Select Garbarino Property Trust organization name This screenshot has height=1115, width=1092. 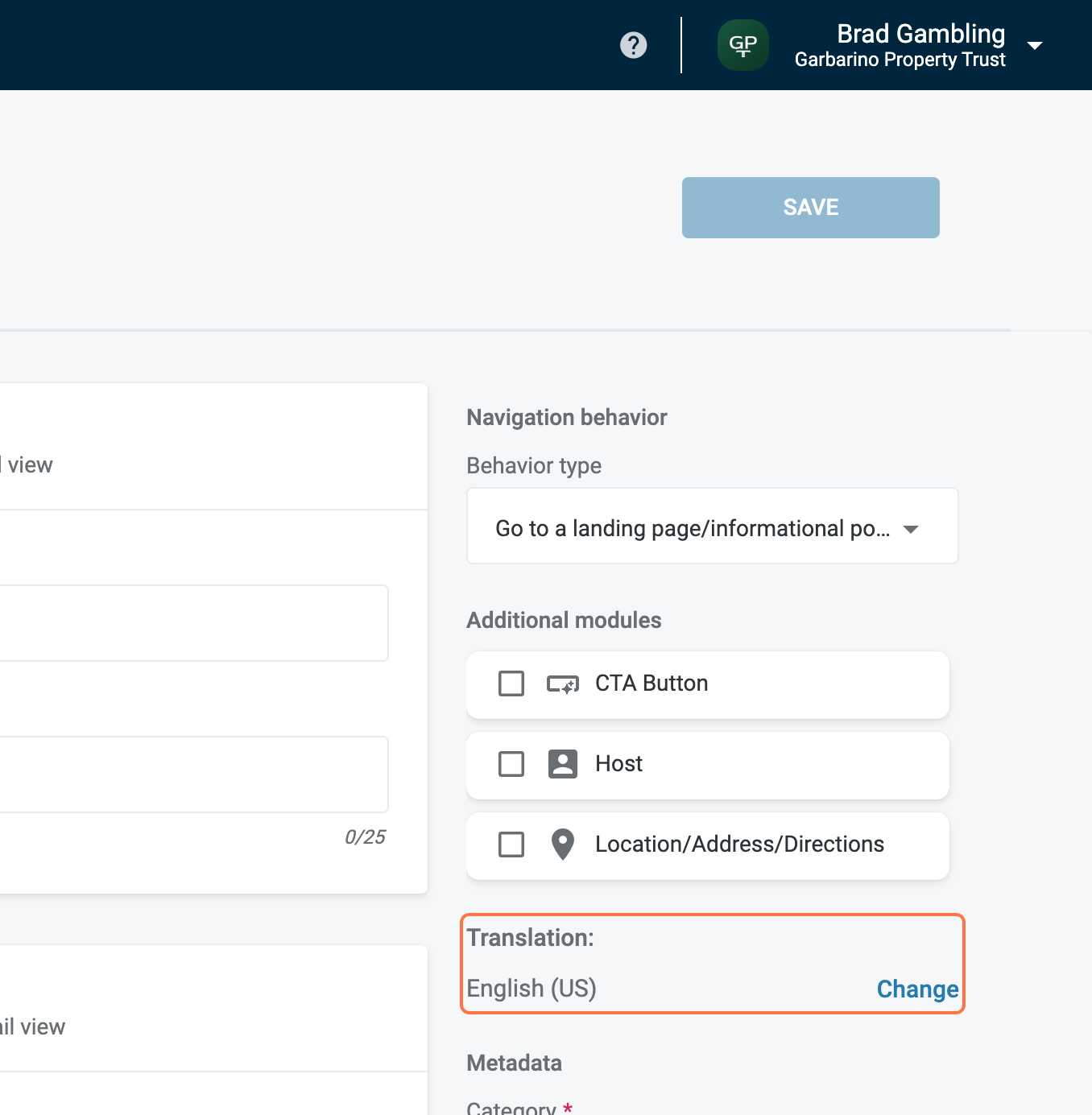(900, 60)
